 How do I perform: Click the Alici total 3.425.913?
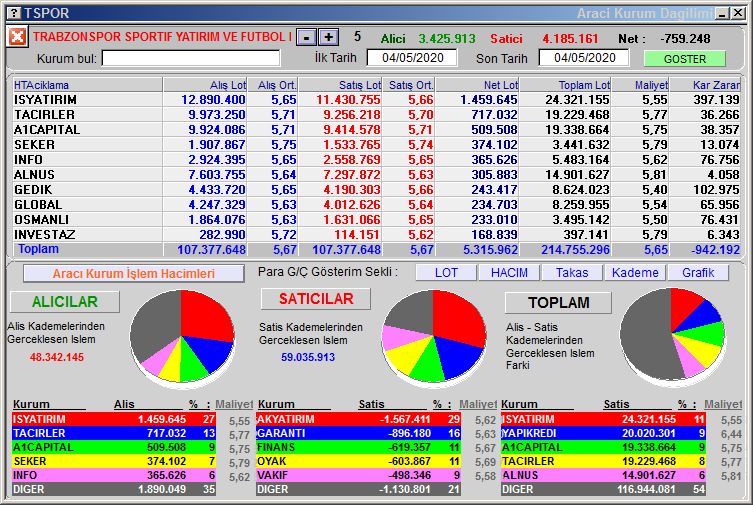[x=447, y=38]
